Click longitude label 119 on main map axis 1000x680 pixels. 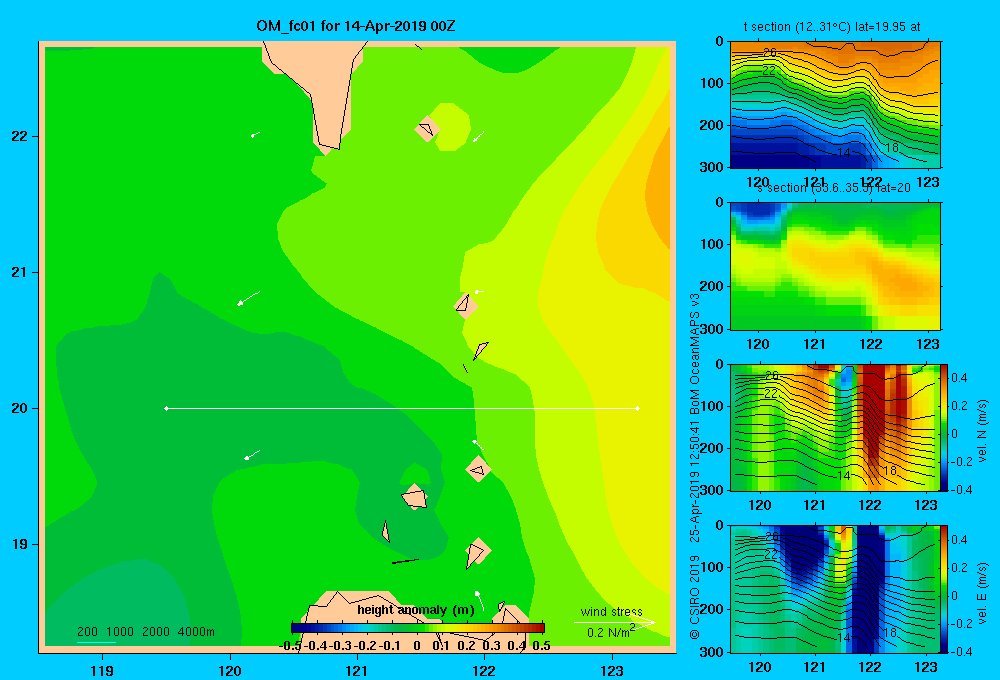(102, 670)
